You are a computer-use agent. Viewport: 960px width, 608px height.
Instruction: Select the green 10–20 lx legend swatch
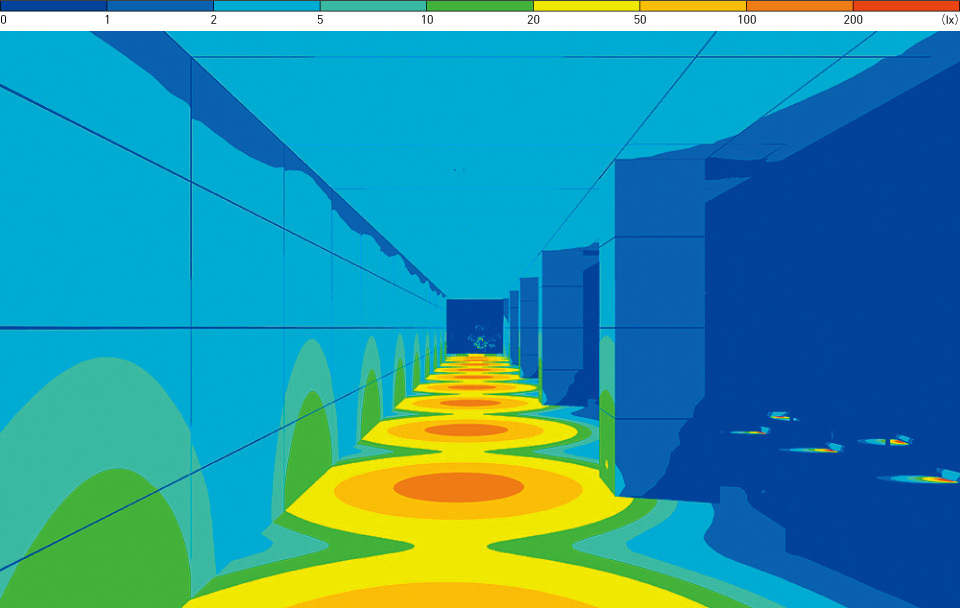(479, 5)
